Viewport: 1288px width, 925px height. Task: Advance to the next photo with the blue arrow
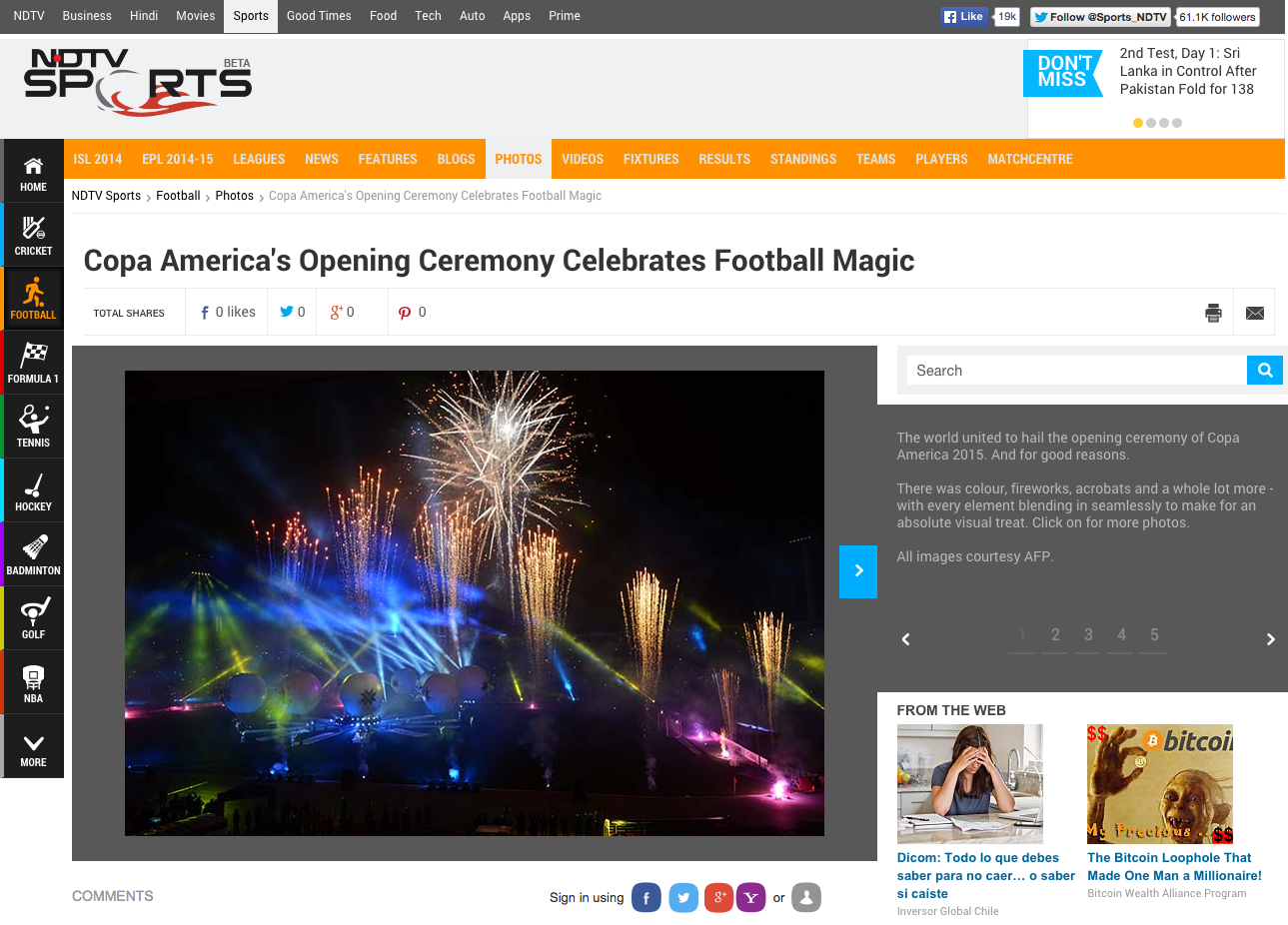(x=858, y=571)
